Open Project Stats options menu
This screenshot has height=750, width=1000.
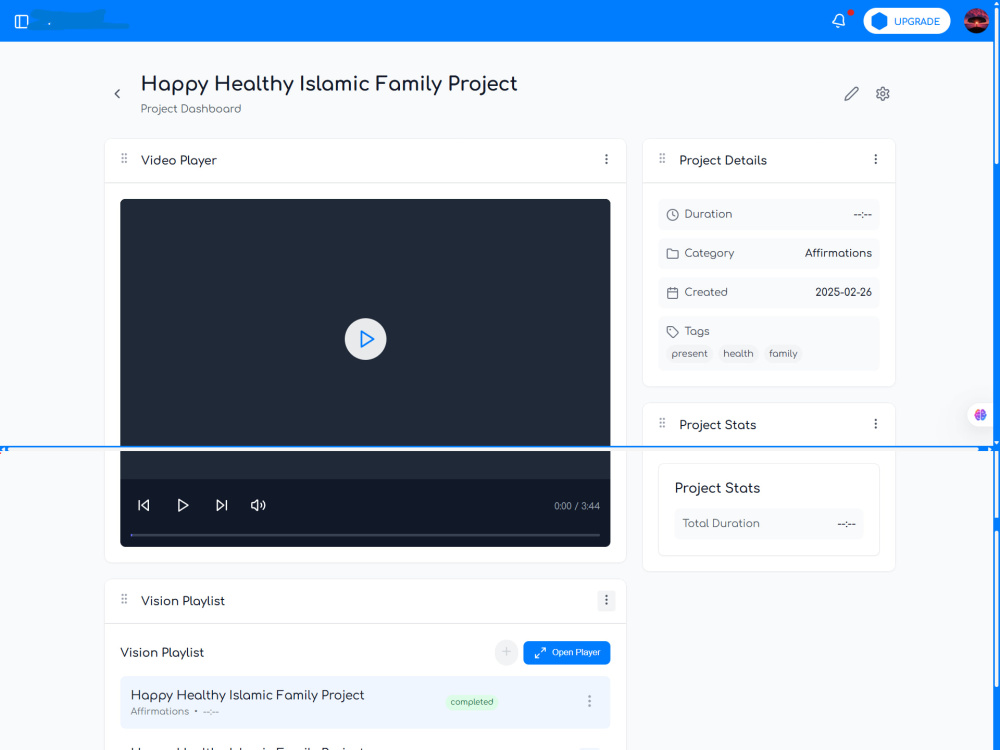[x=876, y=424]
